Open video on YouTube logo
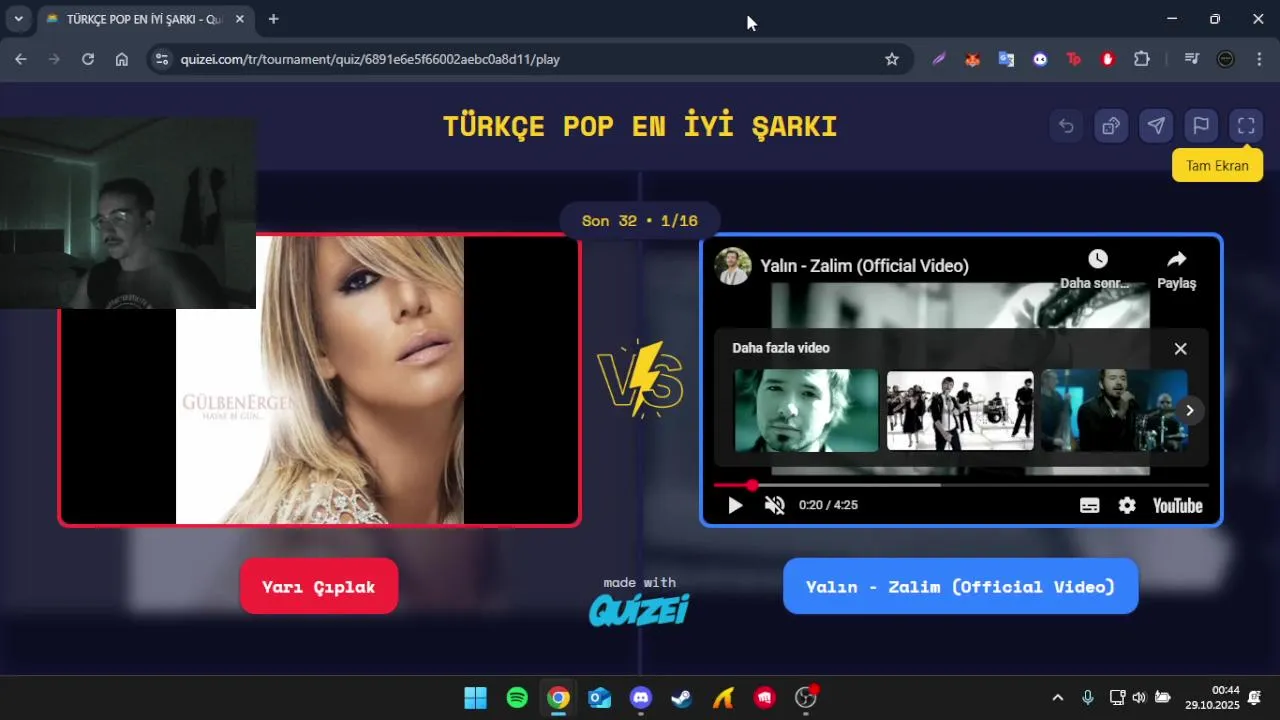The height and width of the screenshot is (720, 1280). pos(1177,505)
